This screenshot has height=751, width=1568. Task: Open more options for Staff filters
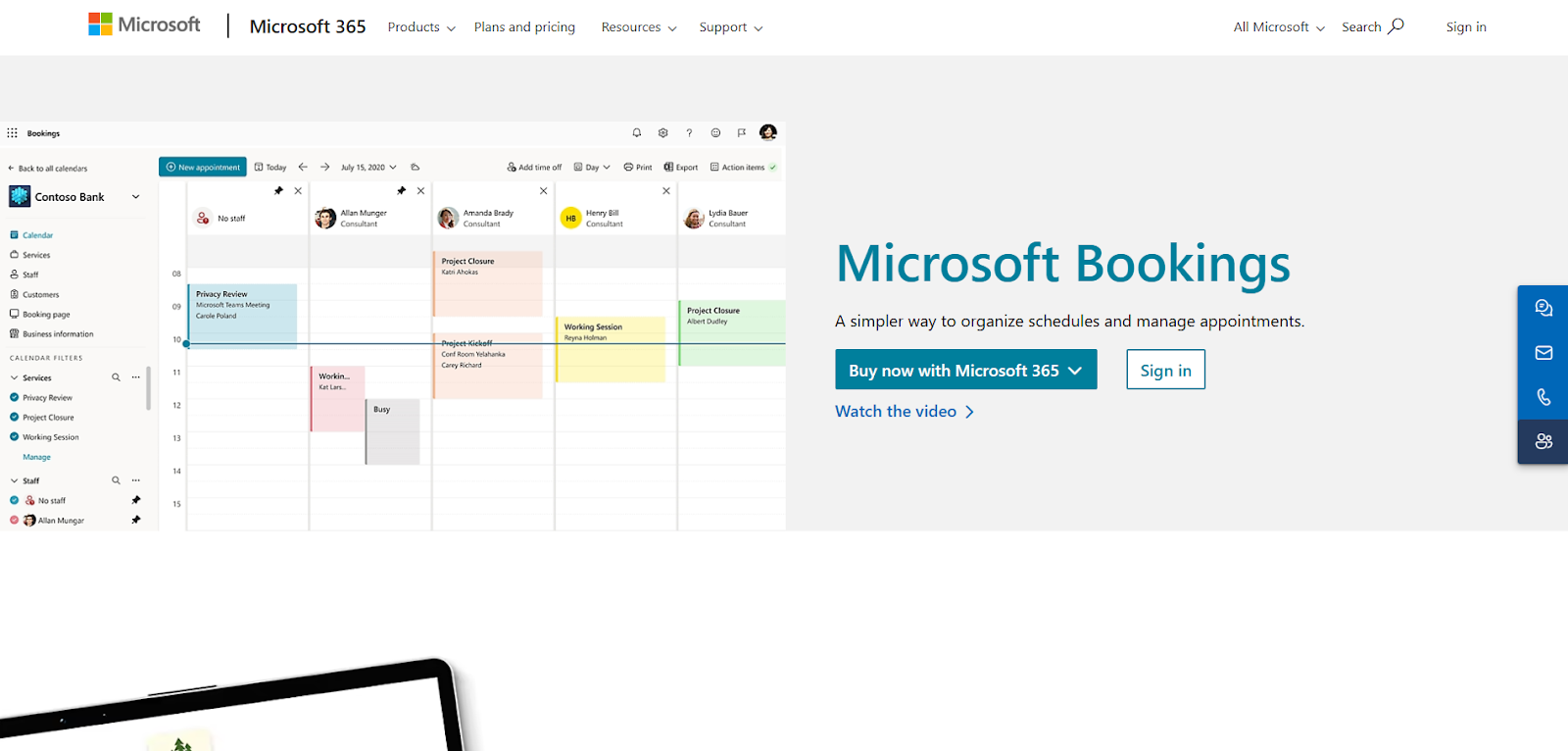pos(136,480)
